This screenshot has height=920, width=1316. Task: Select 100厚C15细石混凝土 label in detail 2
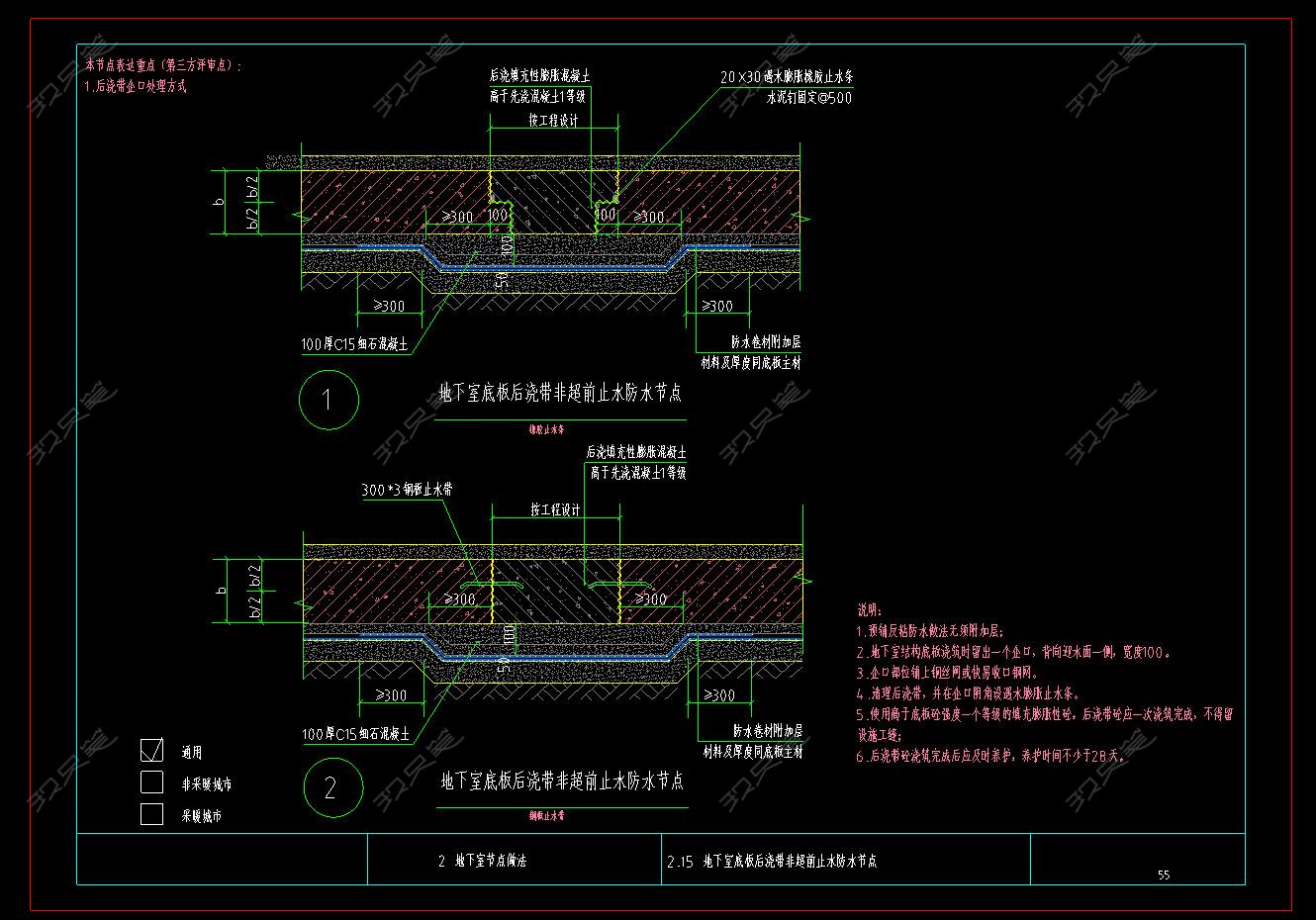coord(355,735)
